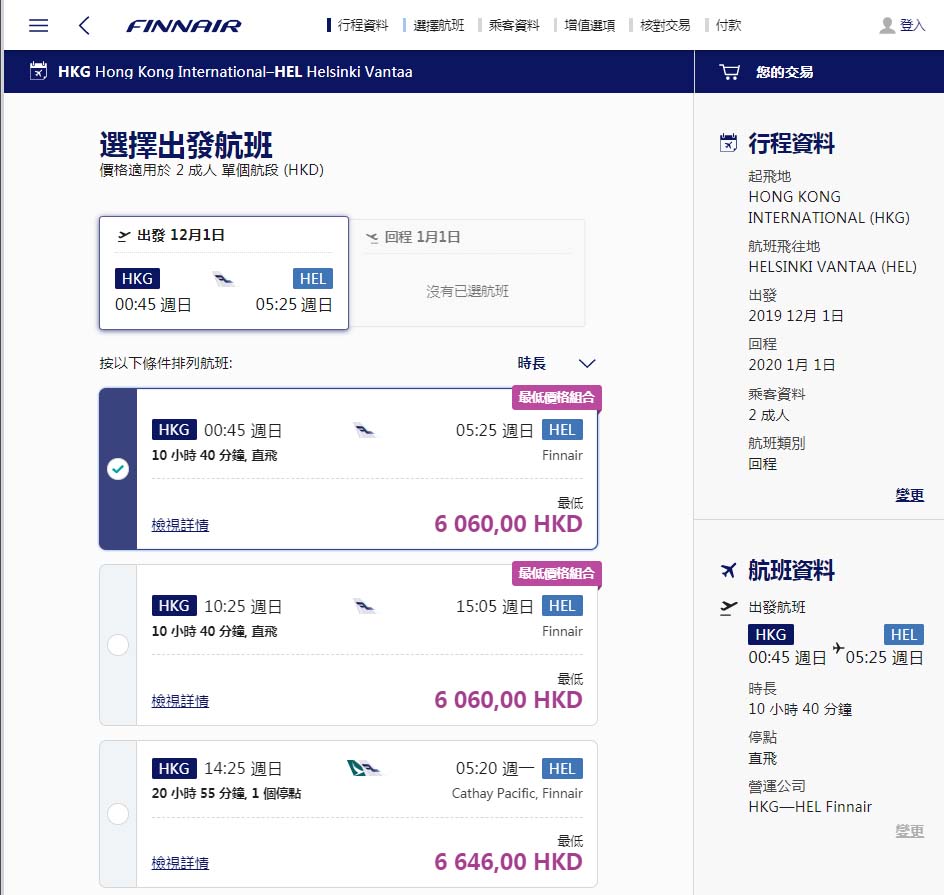Click the 2020 1月 1日 return date
The image size is (944, 895).
point(791,364)
